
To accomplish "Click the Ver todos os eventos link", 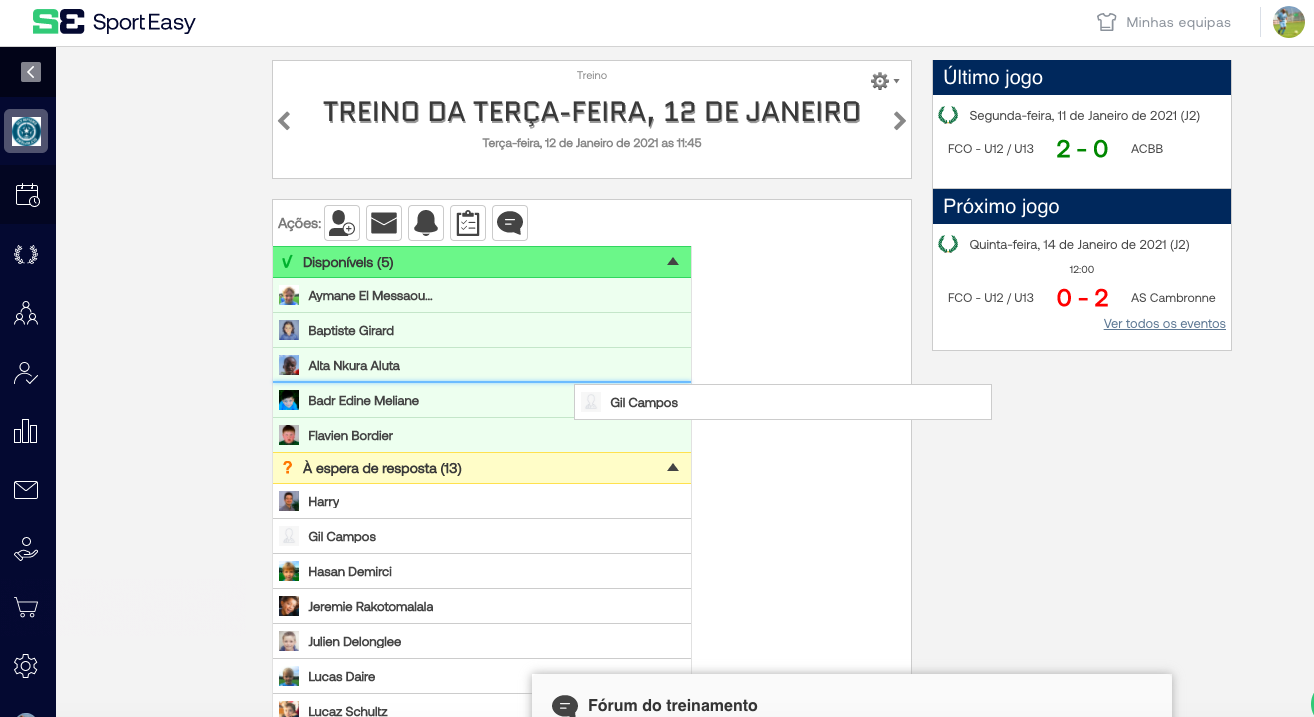I will (1164, 324).
